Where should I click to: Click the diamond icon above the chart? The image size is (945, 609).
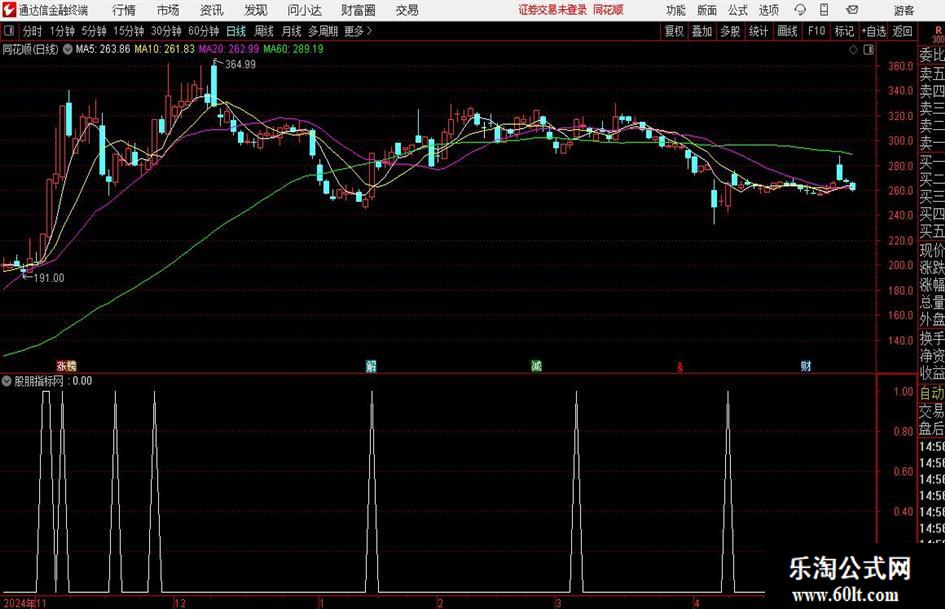point(853,50)
